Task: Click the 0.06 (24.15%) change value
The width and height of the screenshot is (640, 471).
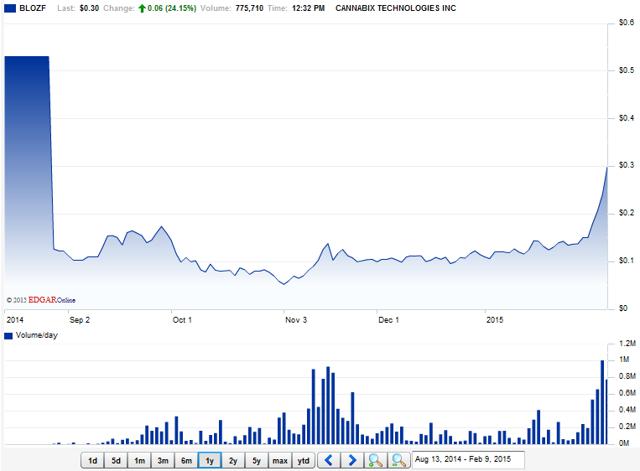Action: [x=172, y=8]
